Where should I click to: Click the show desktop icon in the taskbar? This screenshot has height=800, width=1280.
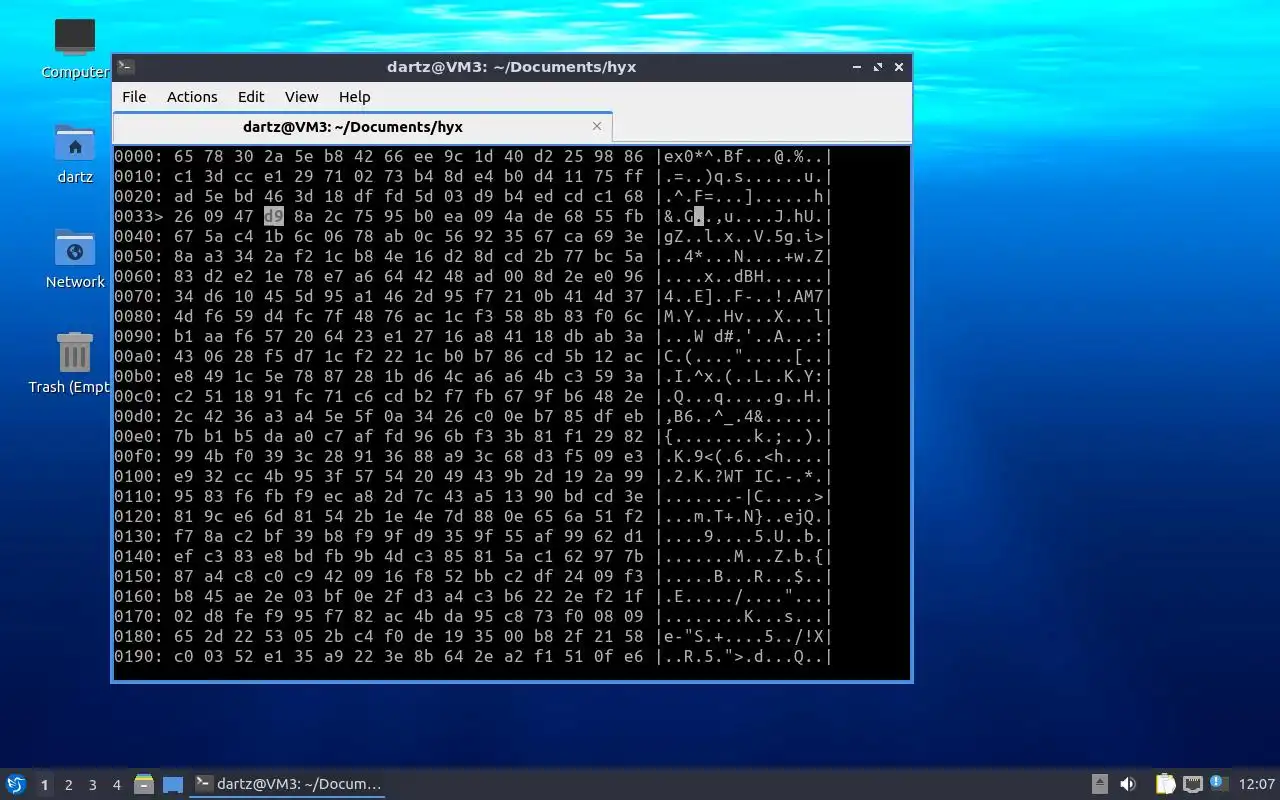click(x=173, y=784)
